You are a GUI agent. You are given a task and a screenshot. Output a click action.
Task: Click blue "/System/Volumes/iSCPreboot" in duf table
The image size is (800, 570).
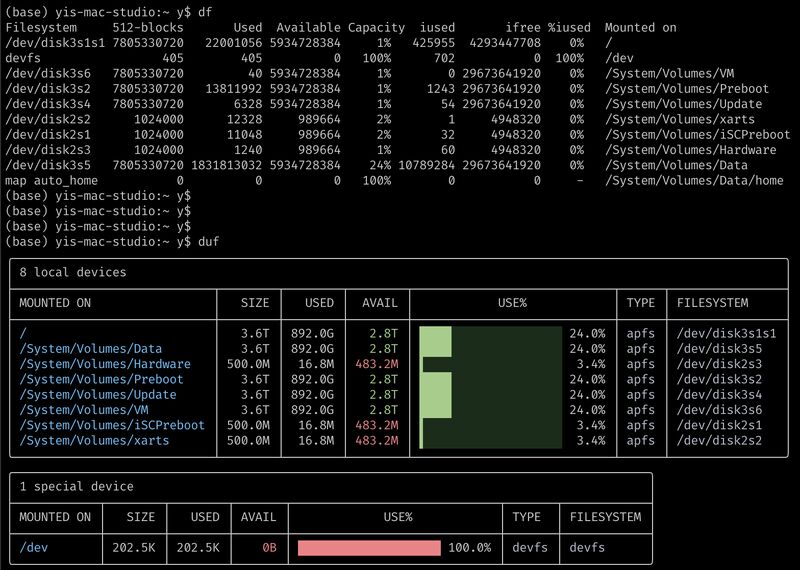click(112, 426)
